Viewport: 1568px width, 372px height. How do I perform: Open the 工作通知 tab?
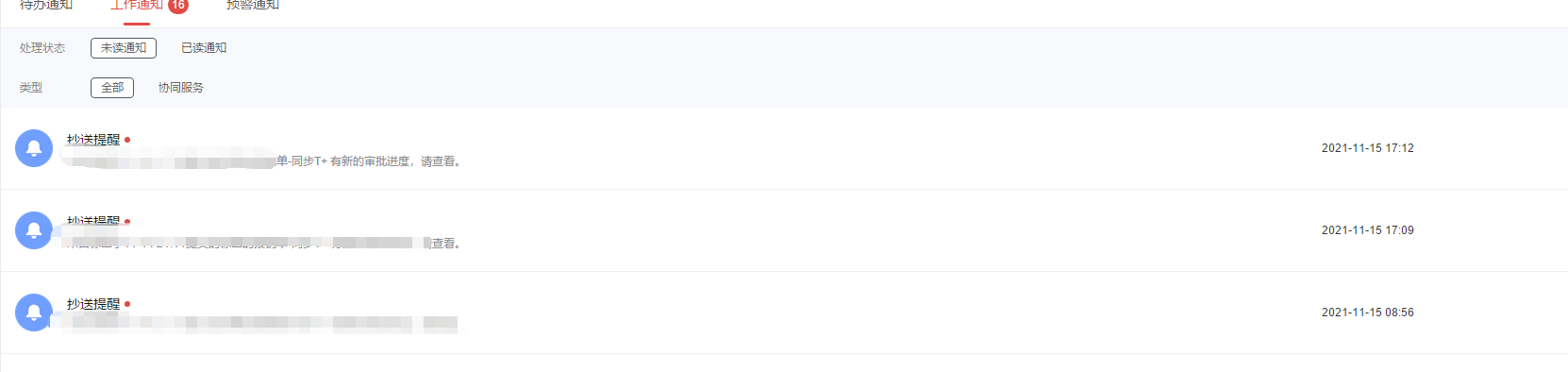coord(137,6)
